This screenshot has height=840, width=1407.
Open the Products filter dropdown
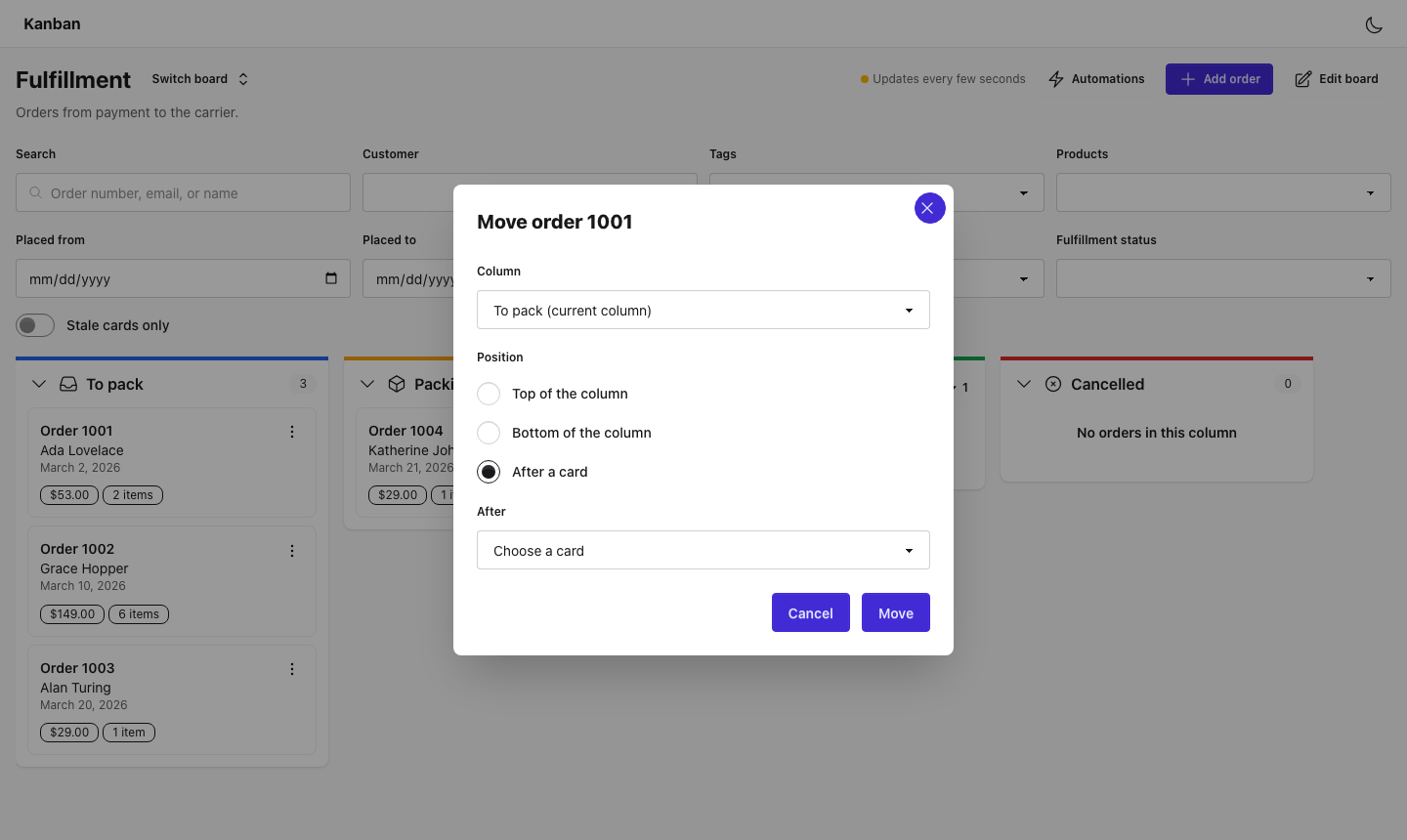(x=1223, y=192)
